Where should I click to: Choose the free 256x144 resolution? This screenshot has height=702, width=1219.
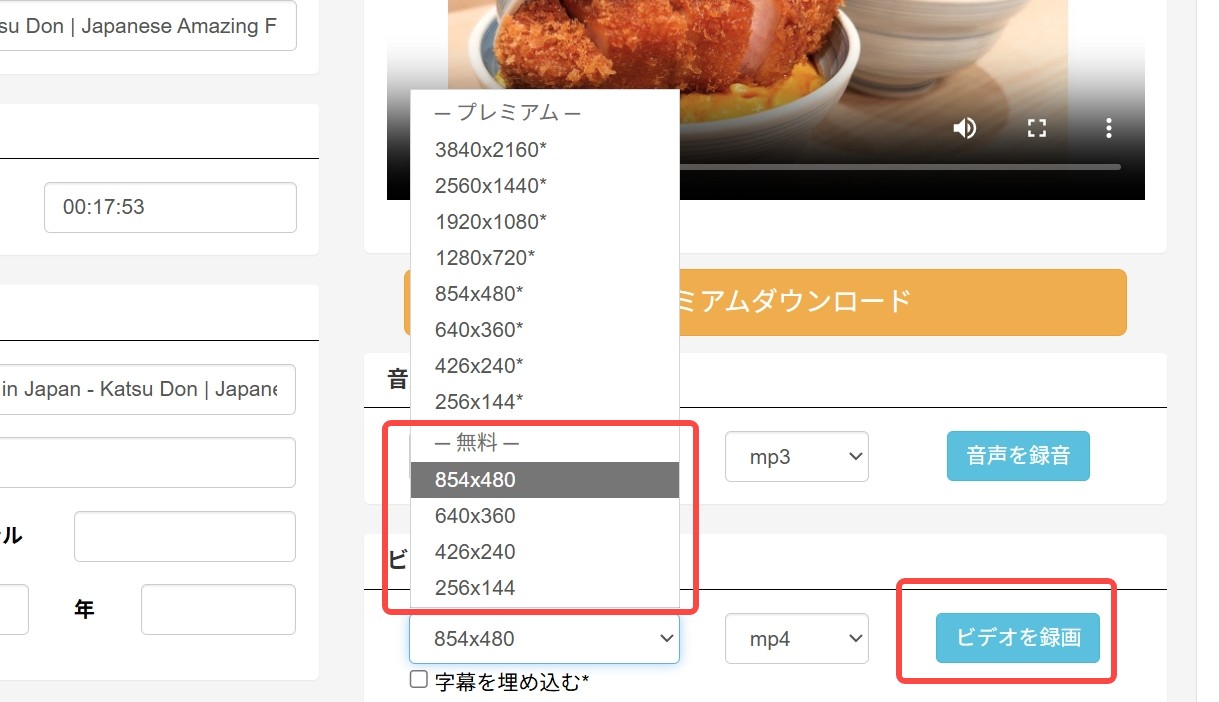point(475,587)
